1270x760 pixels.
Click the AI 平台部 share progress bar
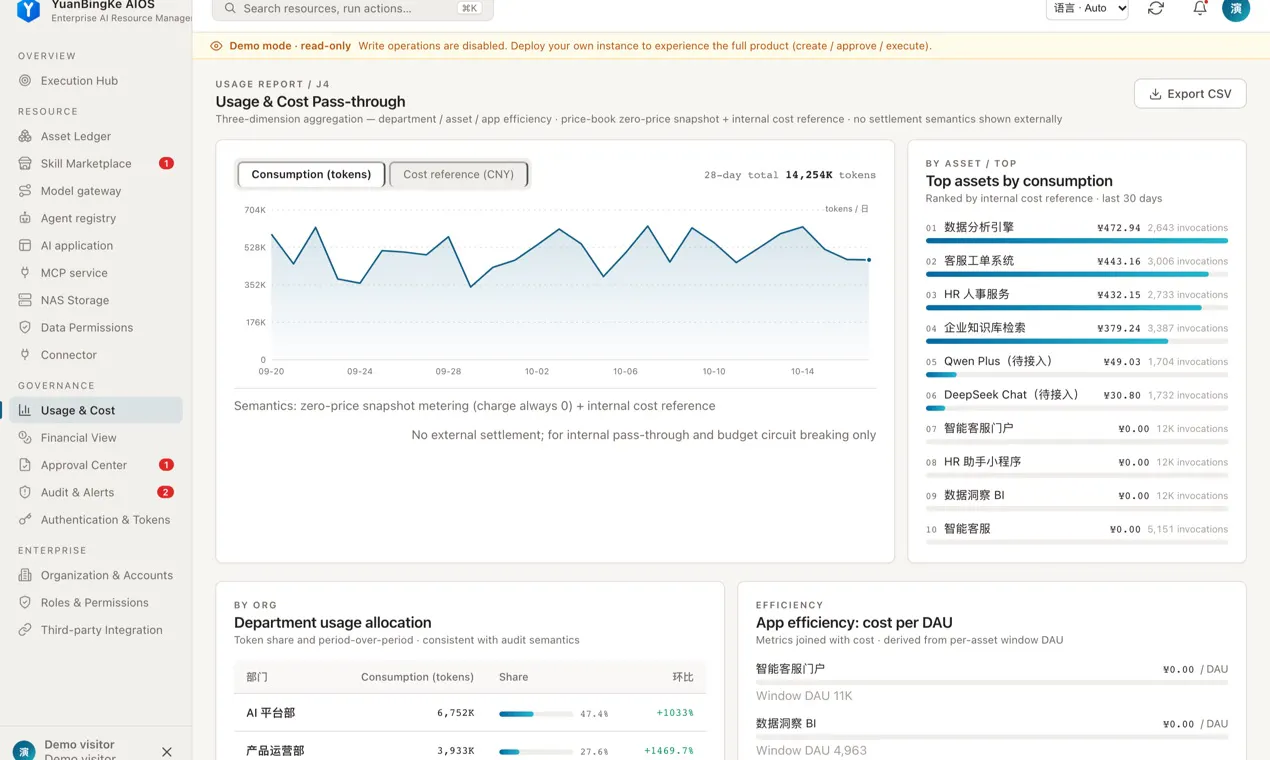(x=536, y=714)
